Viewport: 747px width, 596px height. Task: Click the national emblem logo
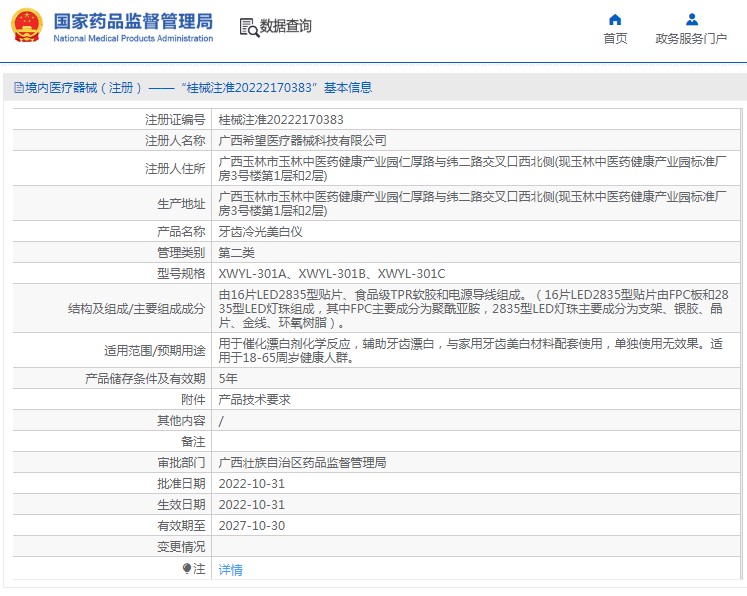(x=27, y=26)
